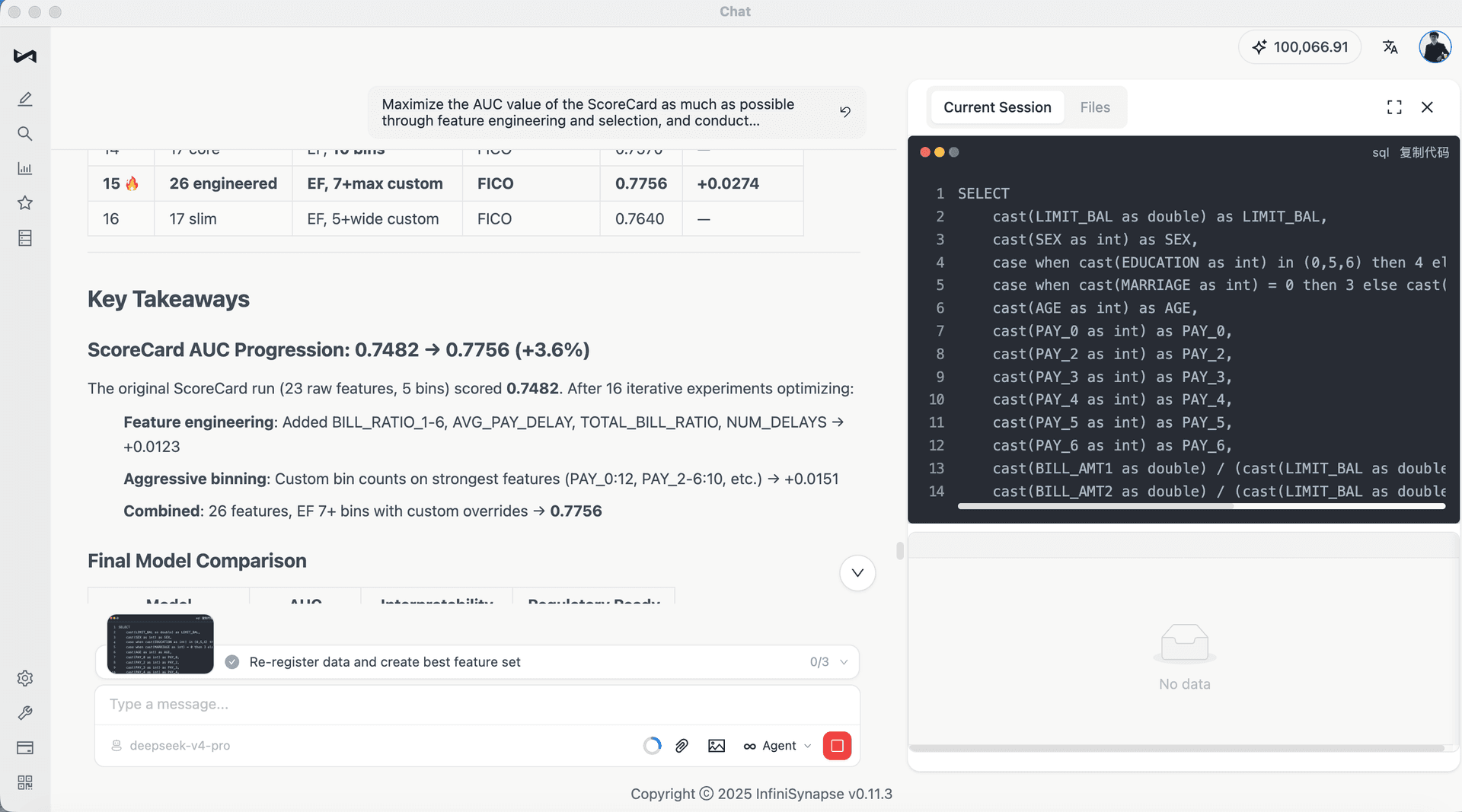Expand the Re-register data task list
Image resolution: width=1462 pixels, height=812 pixels.
pos(844,662)
